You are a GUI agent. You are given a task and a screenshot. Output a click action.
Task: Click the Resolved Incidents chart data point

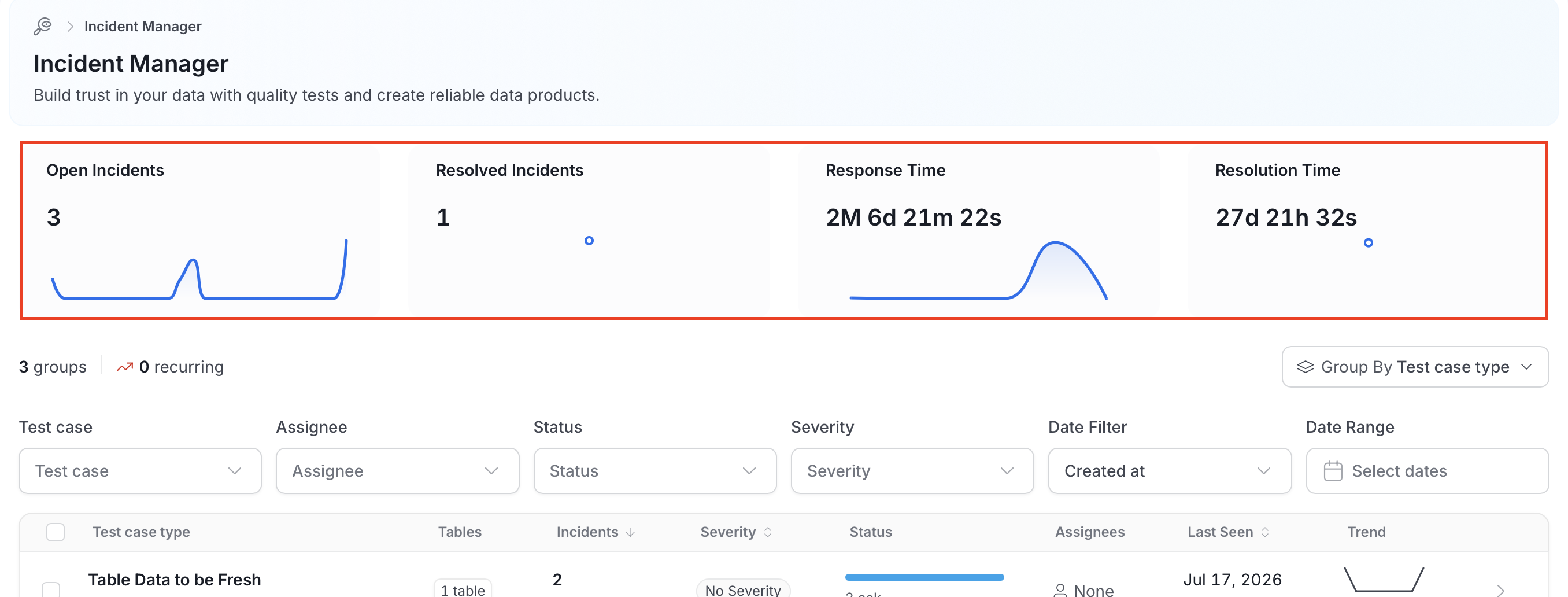click(x=589, y=241)
